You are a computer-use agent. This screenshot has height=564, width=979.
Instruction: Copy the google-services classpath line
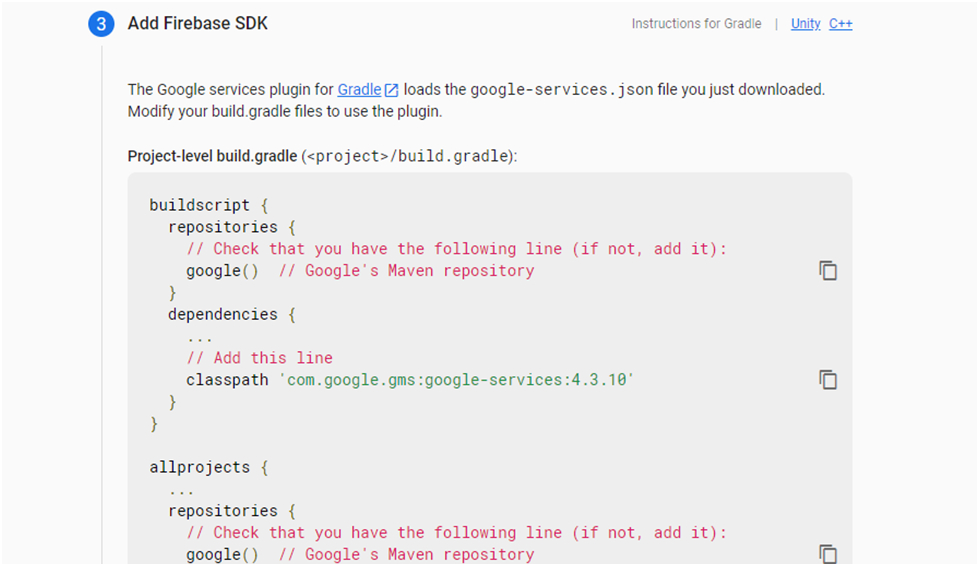(x=828, y=379)
